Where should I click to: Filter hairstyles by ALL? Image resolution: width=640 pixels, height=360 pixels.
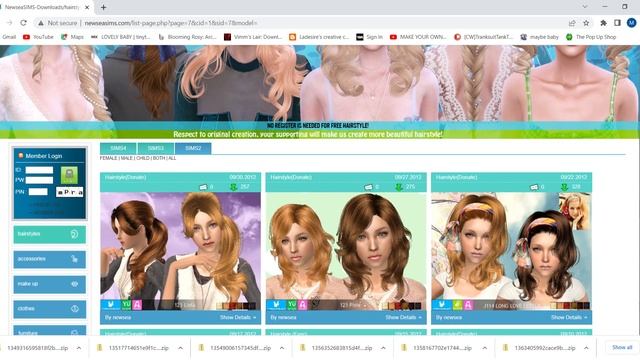[172, 158]
